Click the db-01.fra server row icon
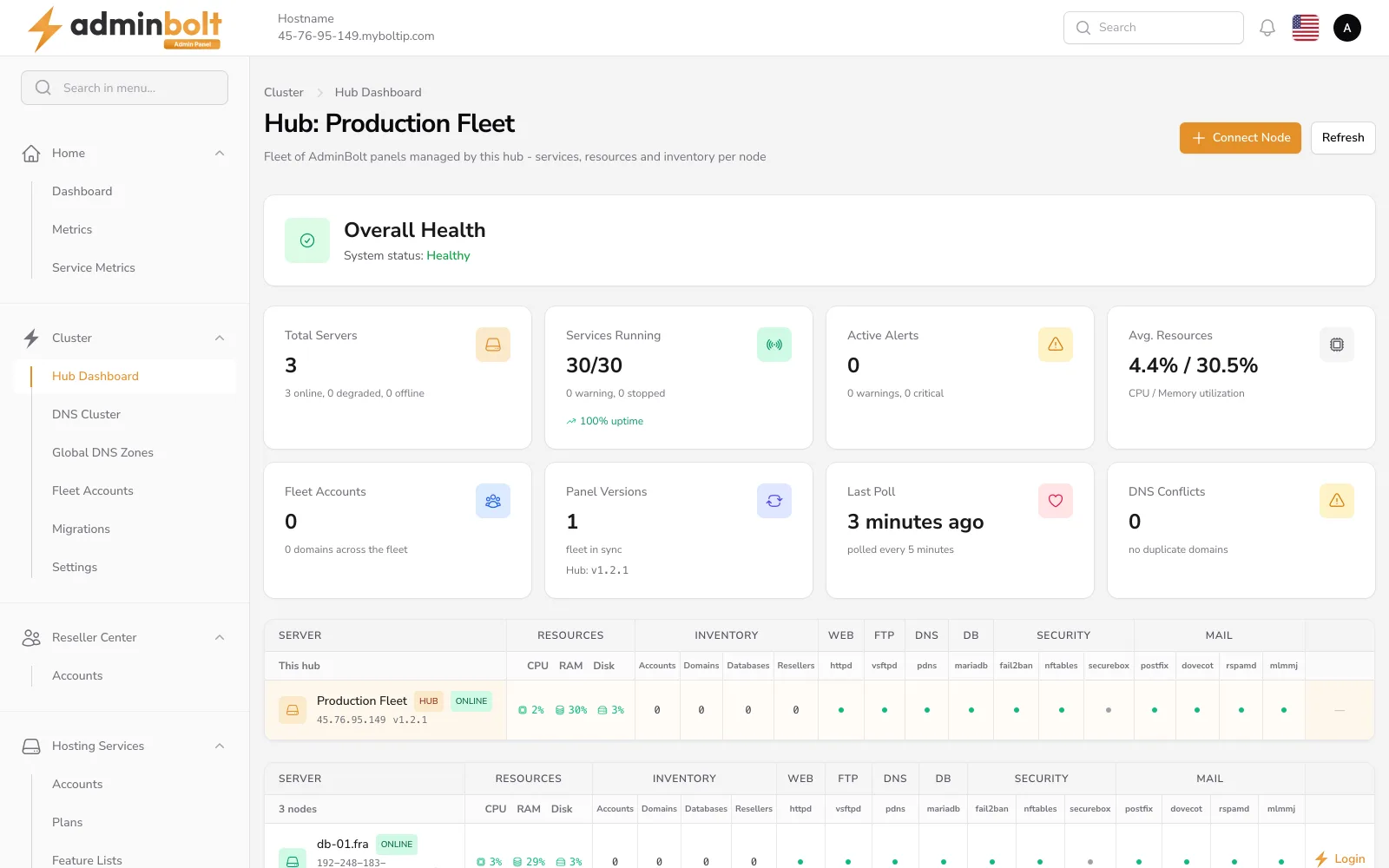This screenshot has height=868, width=1389. click(x=293, y=859)
